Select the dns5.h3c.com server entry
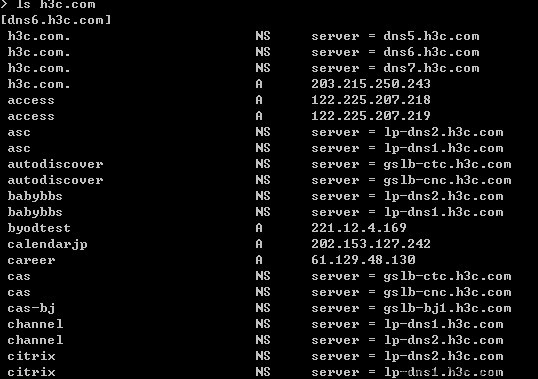The image size is (538, 379). pyautogui.click(x=431, y=36)
